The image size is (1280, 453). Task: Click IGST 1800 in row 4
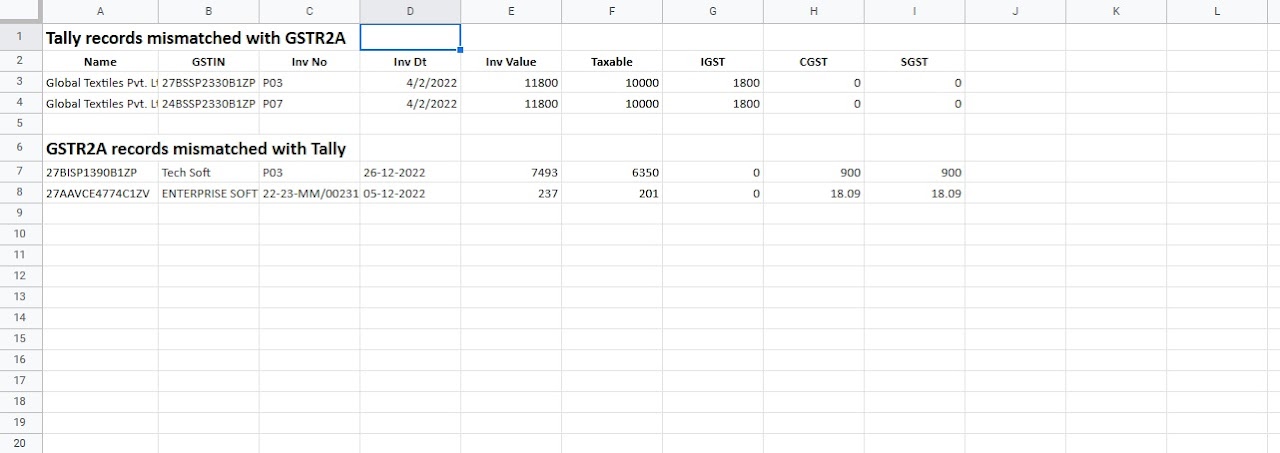pos(713,103)
